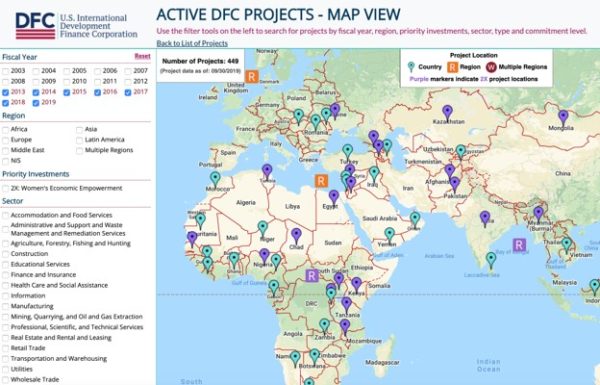The width and height of the screenshot is (600, 385).
Task: Enable the 2007 fiscal year checkbox
Action: 128,71
